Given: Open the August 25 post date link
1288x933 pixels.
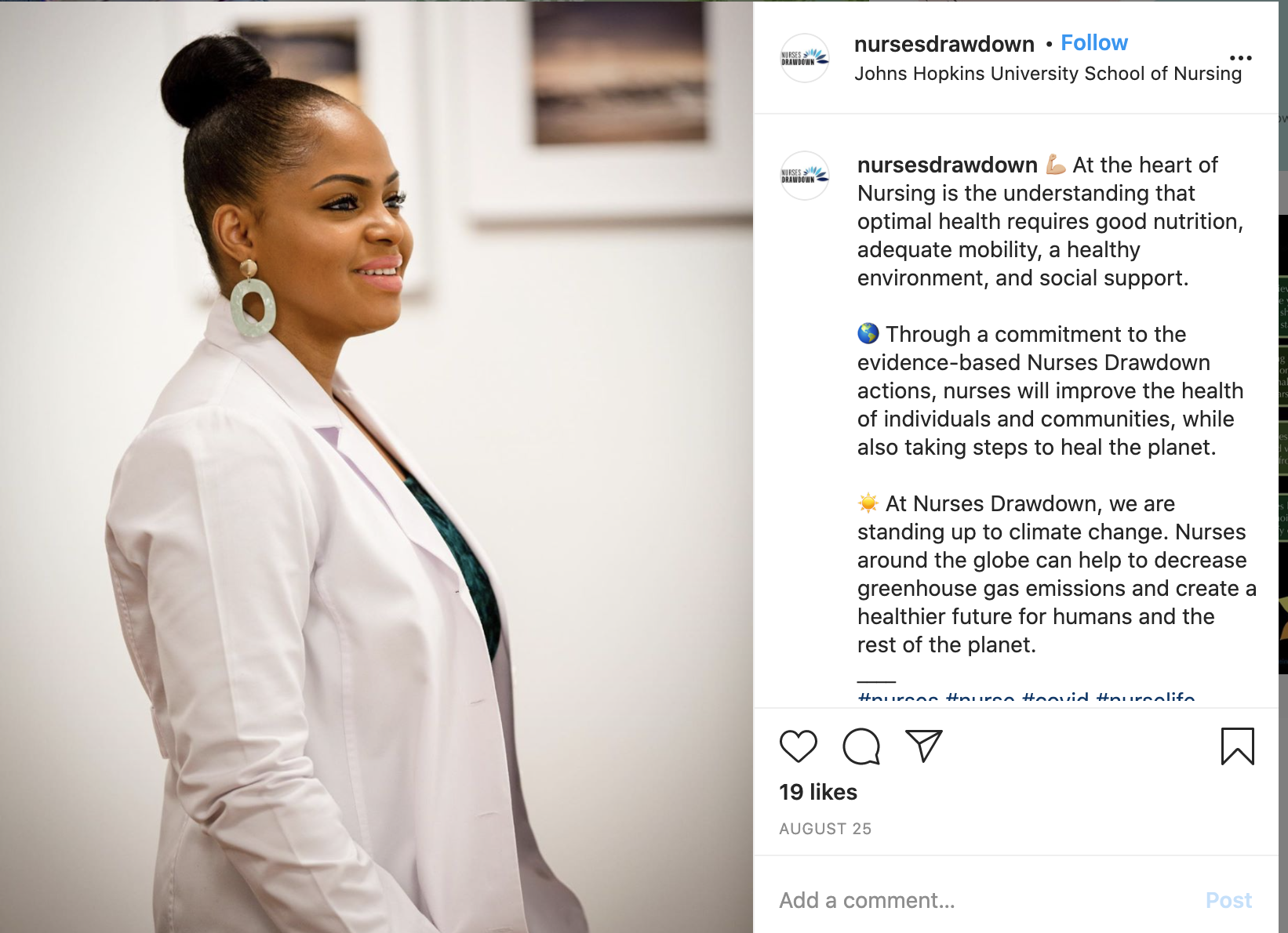Looking at the screenshot, I should (x=825, y=829).
